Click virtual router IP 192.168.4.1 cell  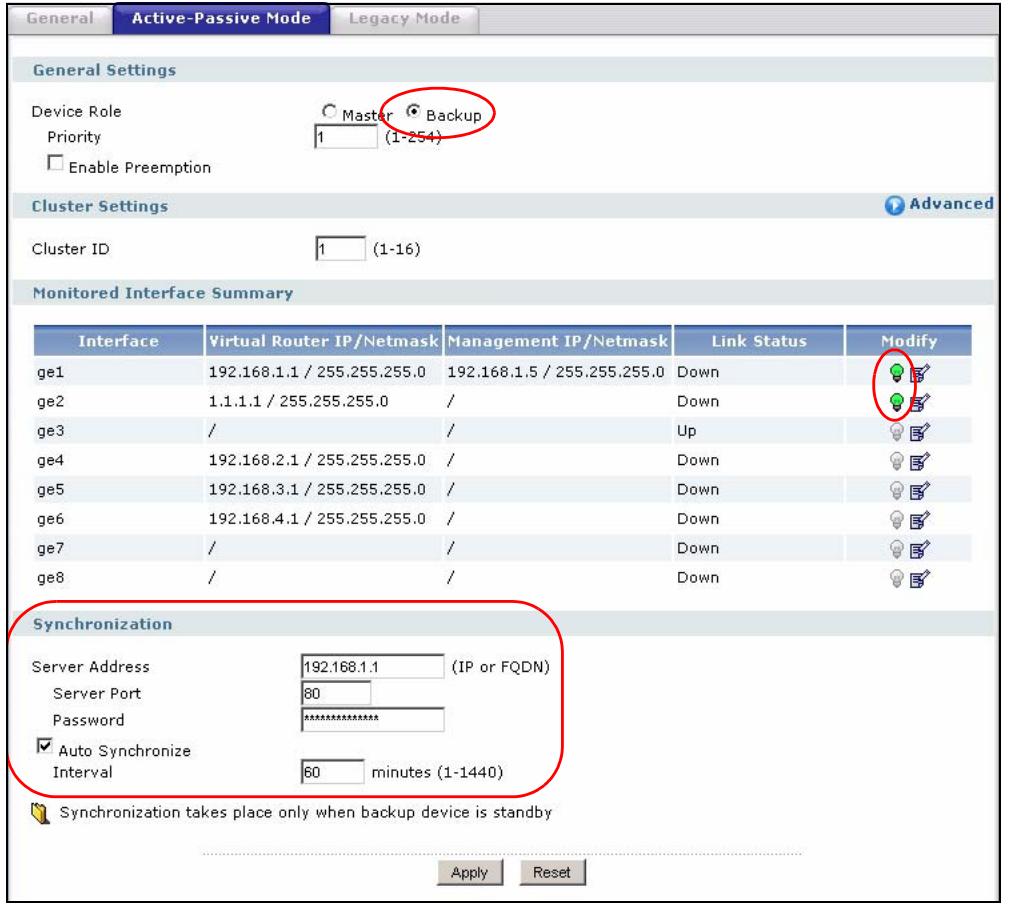317,519
